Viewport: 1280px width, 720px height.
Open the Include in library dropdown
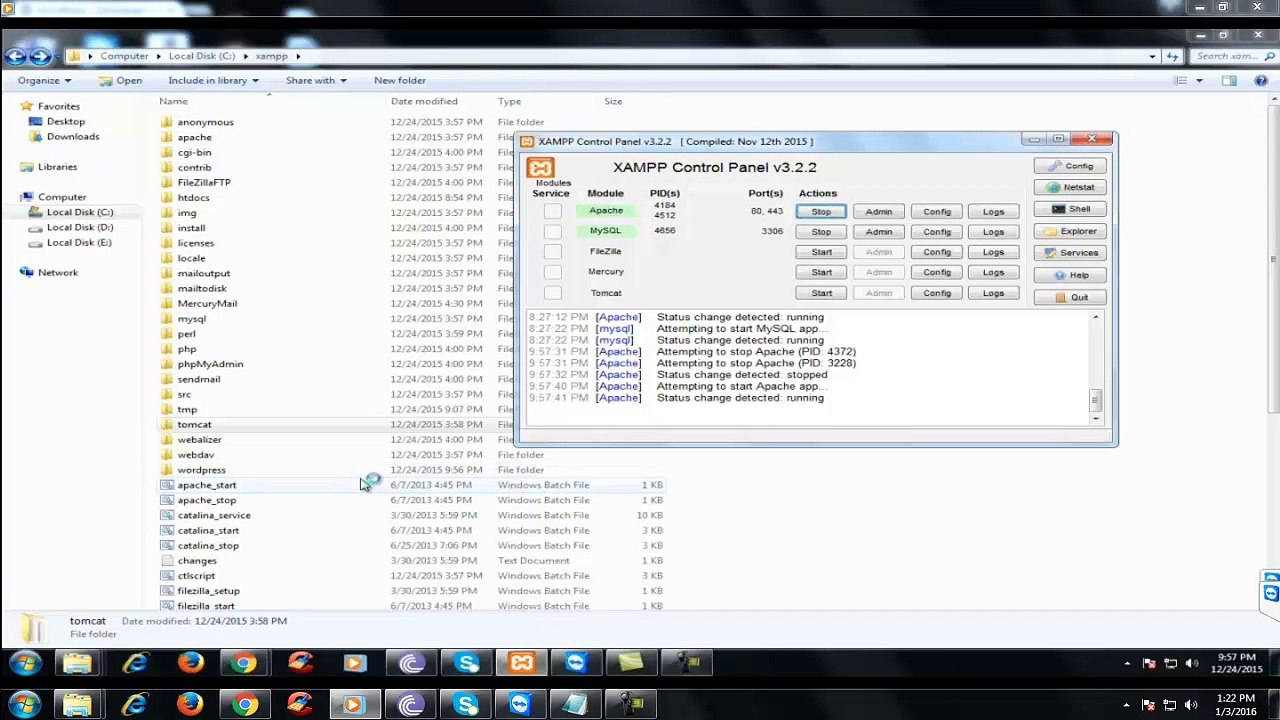coord(213,80)
